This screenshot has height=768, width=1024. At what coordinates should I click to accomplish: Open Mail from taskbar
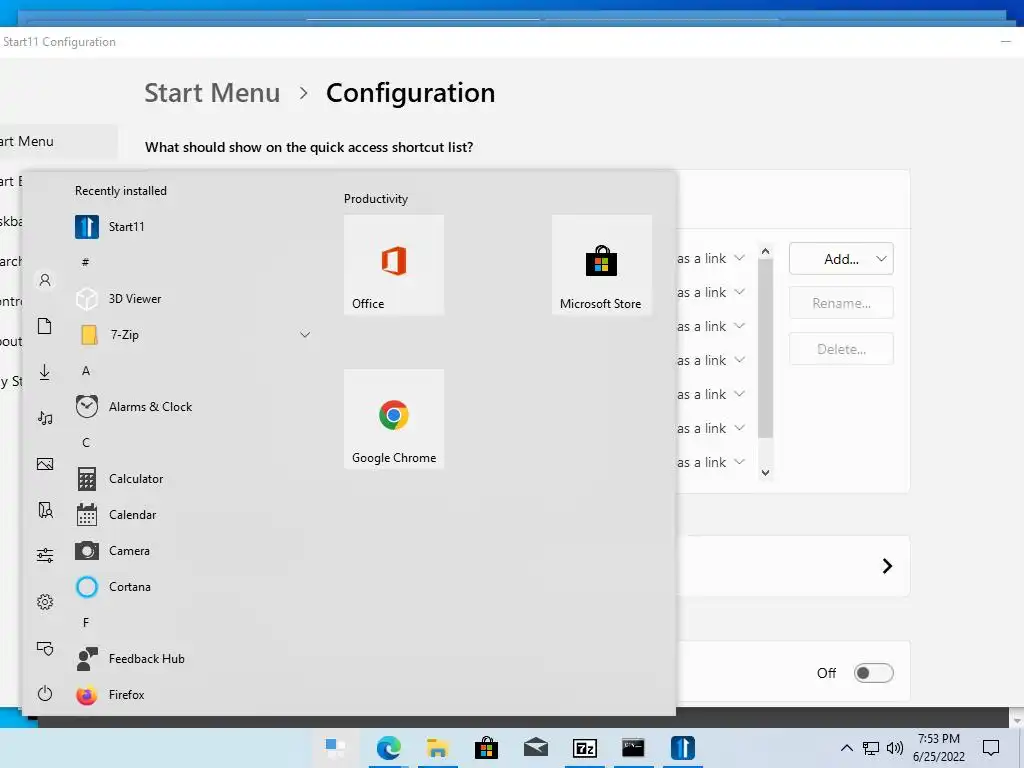536,748
